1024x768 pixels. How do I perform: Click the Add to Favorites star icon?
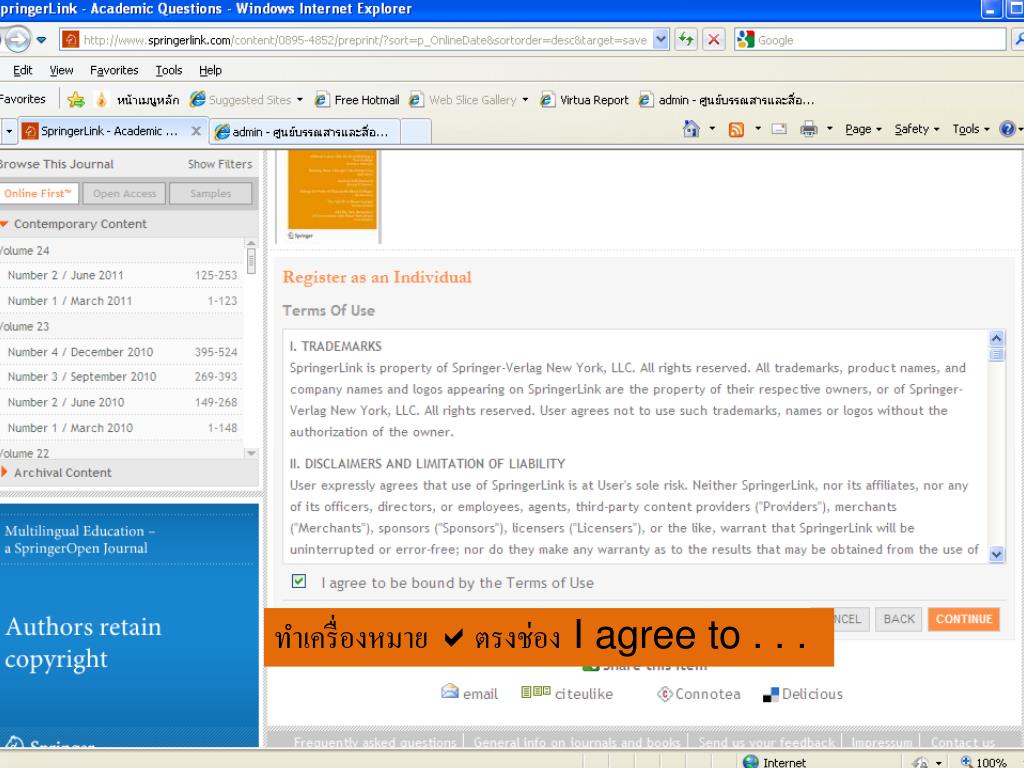pyautogui.click(x=76, y=100)
